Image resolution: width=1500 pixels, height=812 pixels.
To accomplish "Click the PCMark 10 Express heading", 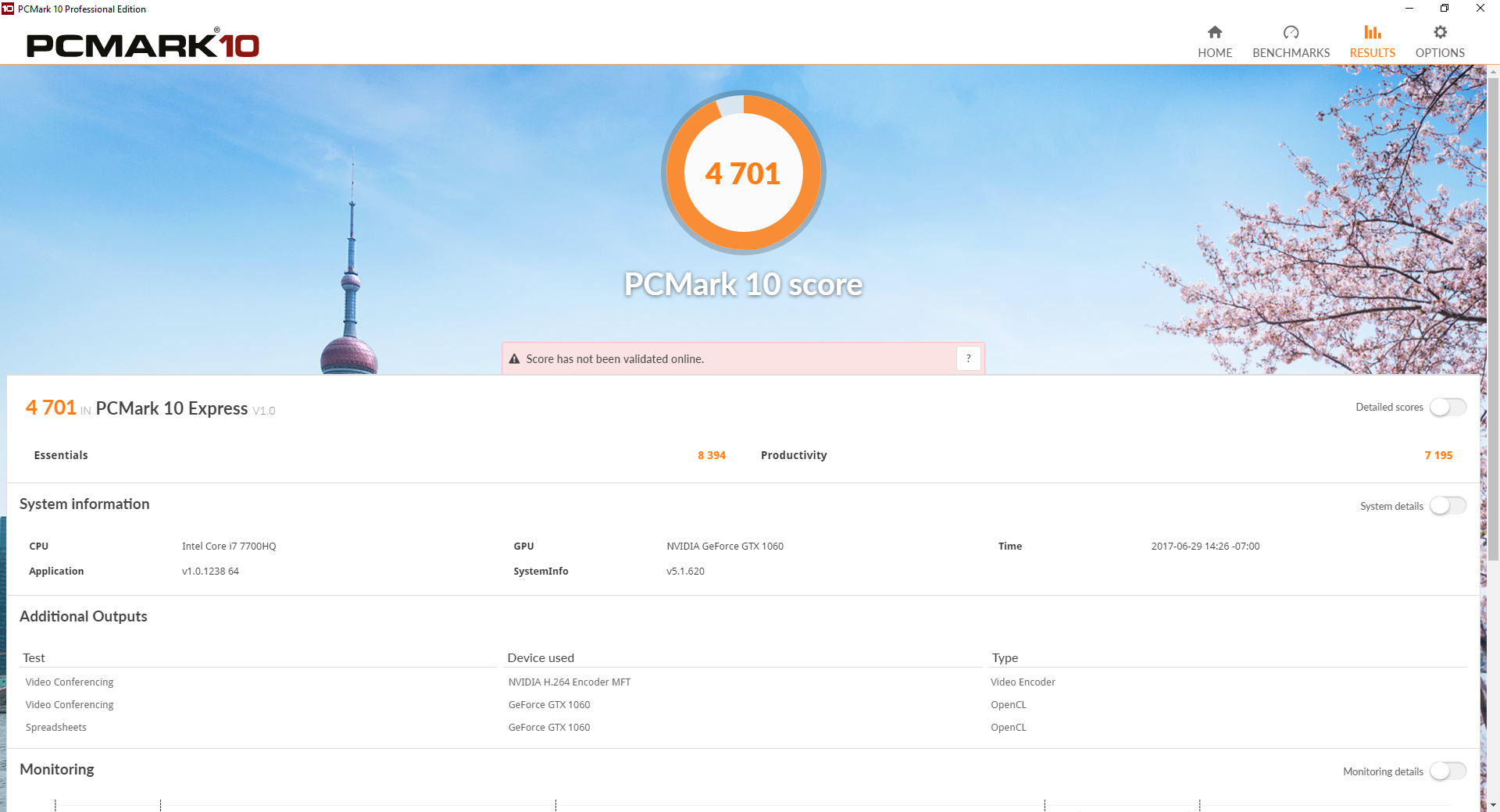I will click(172, 408).
